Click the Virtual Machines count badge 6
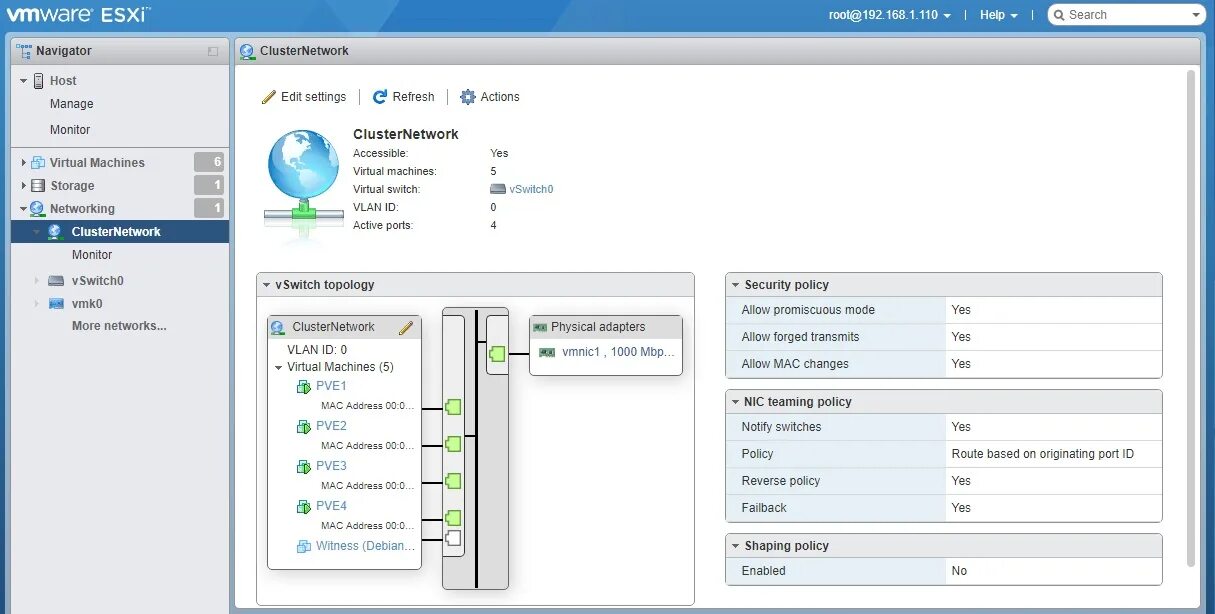The image size is (1215, 614). pyautogui.click(x=209, y=162)
